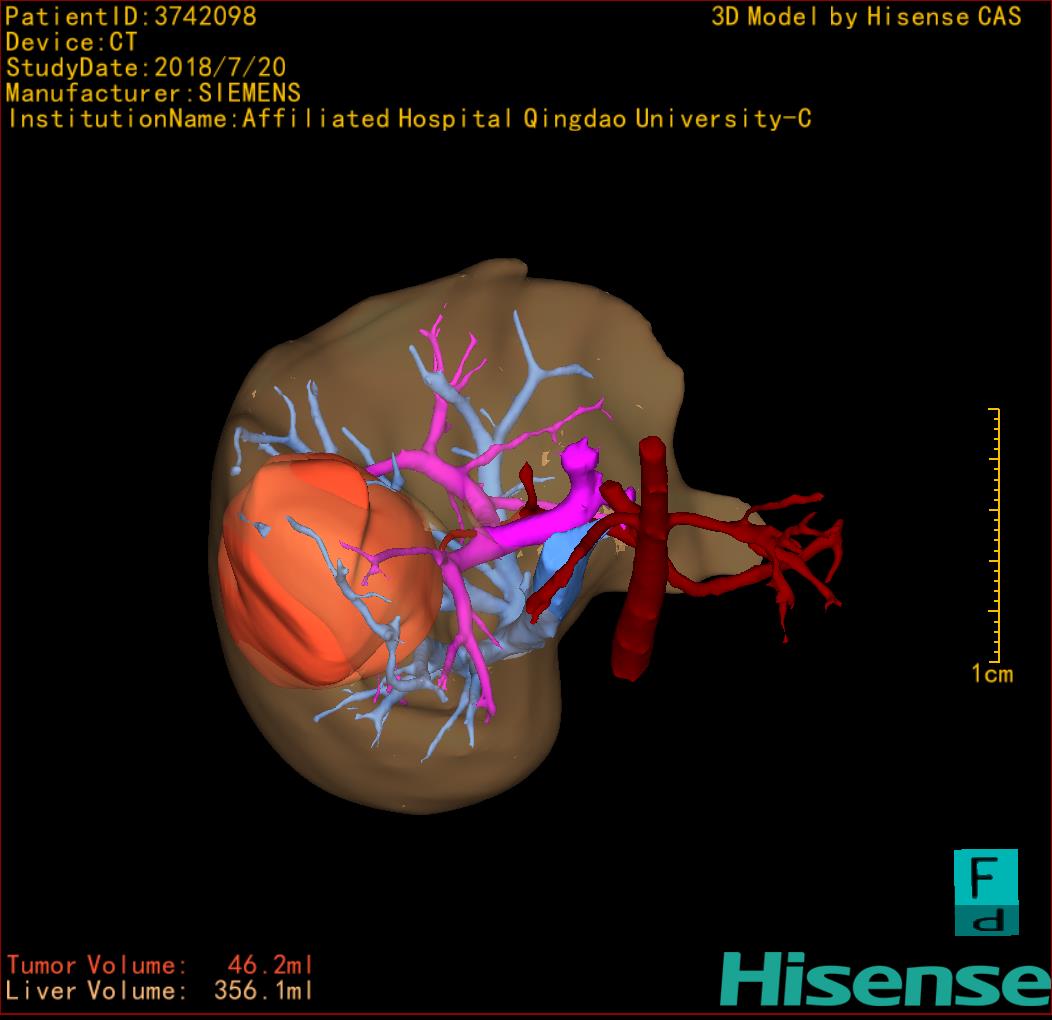Screen dimensions: 1052x1020
Task: Click the orientation cube labeled F
Action: [x=986, y=892]
